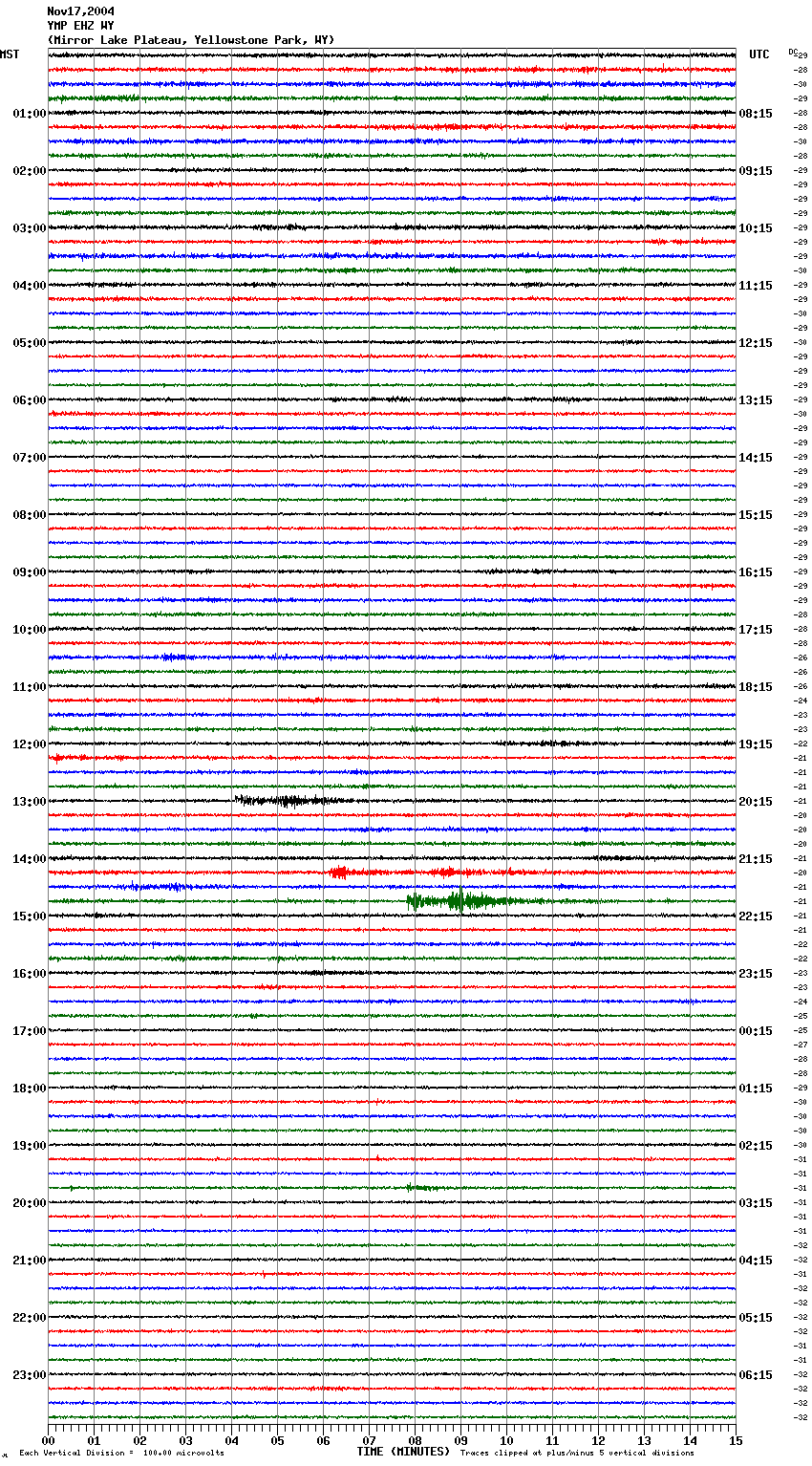Screen dimensions: 812x1466
Task: Click the 12:15 UTC time label
Action: click(x=756, y=343)
